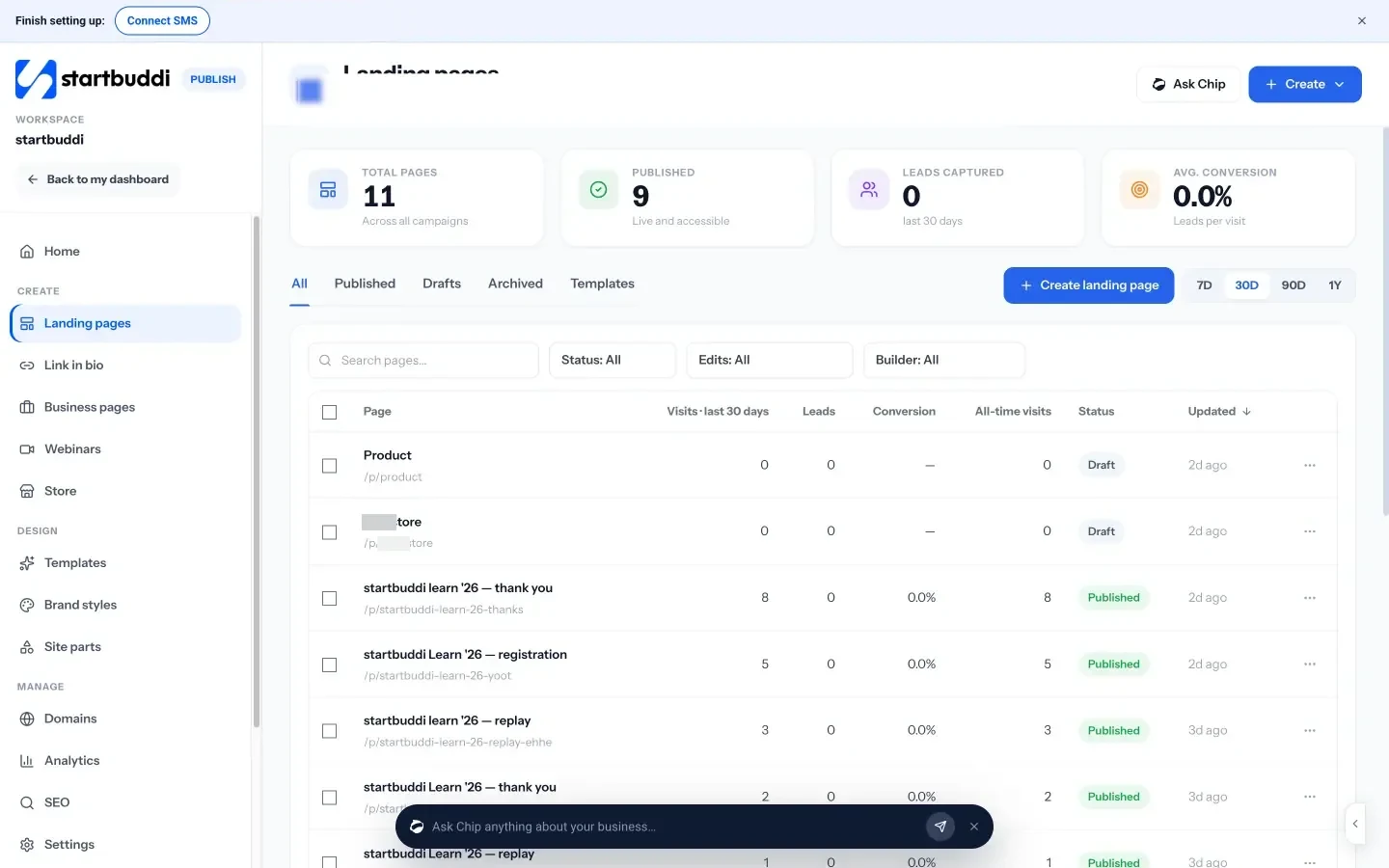This screenshot has width=1389, height=868.
Task: Click the PUBLISH badge
Action: [x=213, y=80]
